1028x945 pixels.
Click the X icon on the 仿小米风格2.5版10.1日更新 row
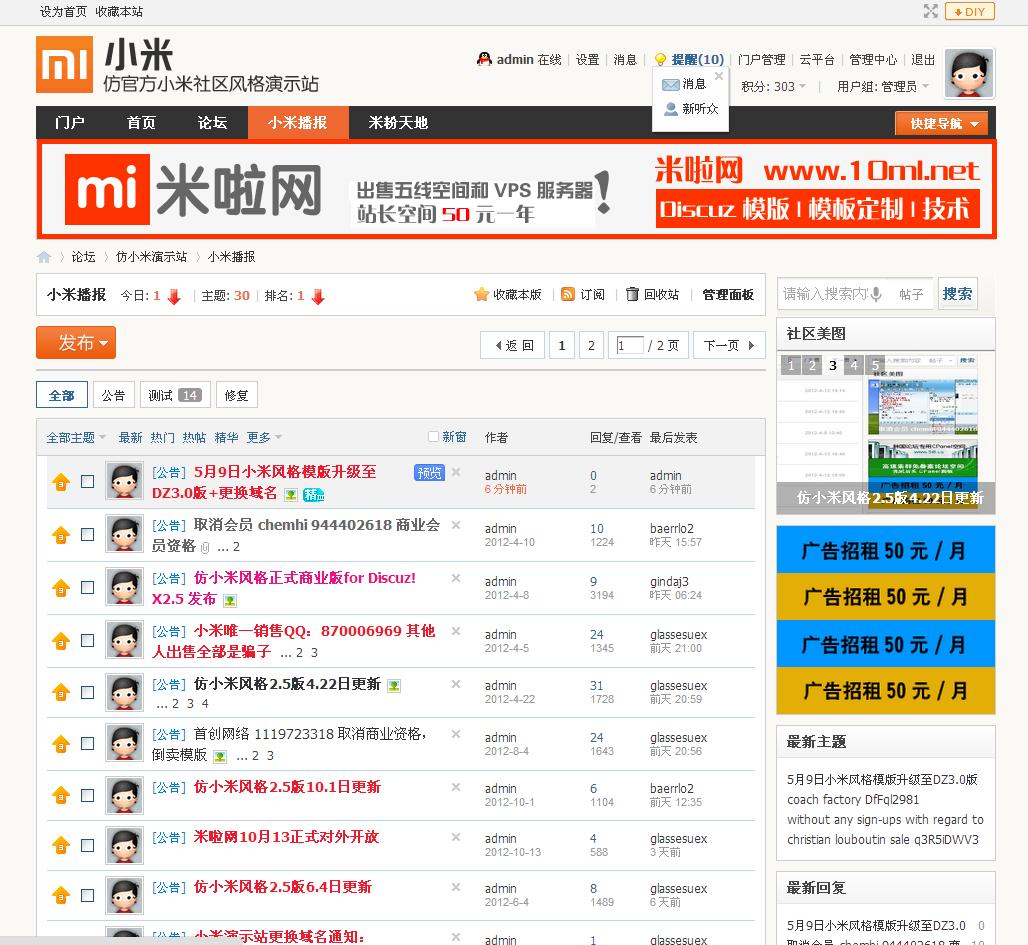coord(456,787)
